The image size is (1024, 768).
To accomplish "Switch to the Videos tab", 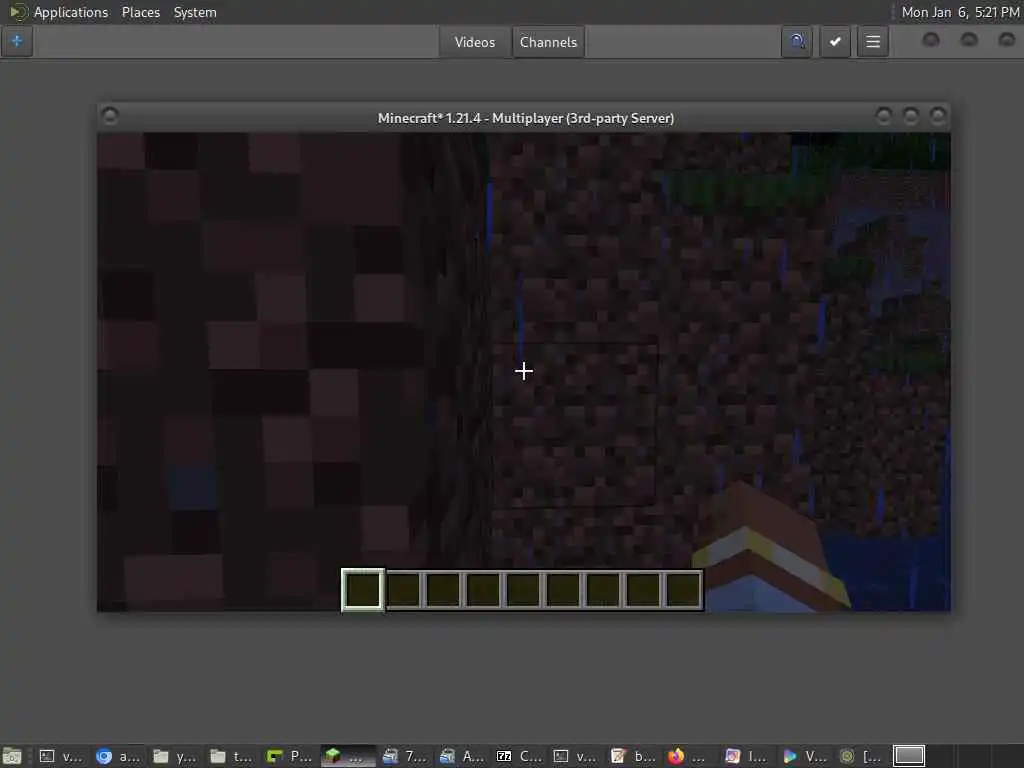I will 475,42.
